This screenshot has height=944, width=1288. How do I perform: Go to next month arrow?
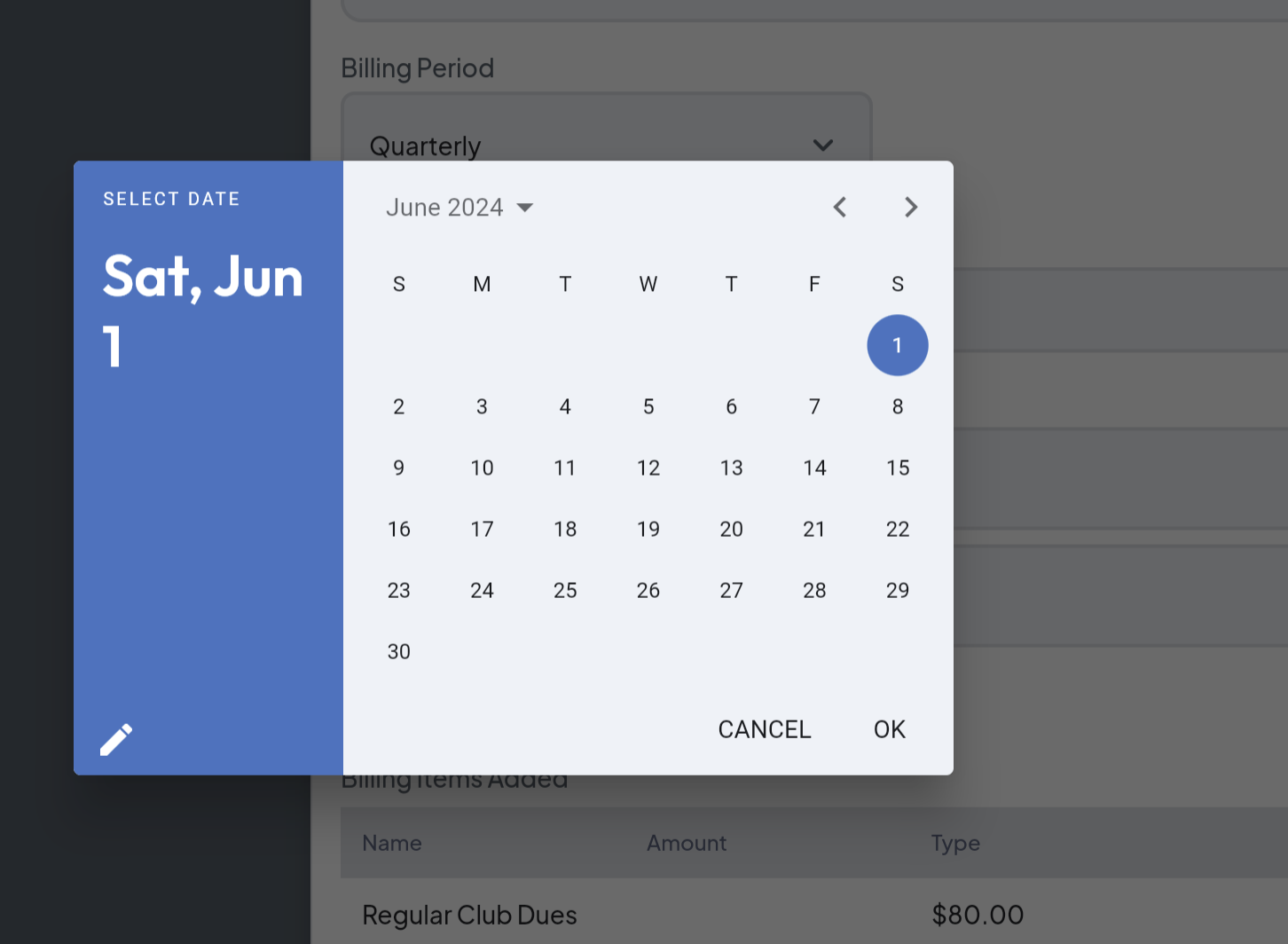[x=910, y=208]
